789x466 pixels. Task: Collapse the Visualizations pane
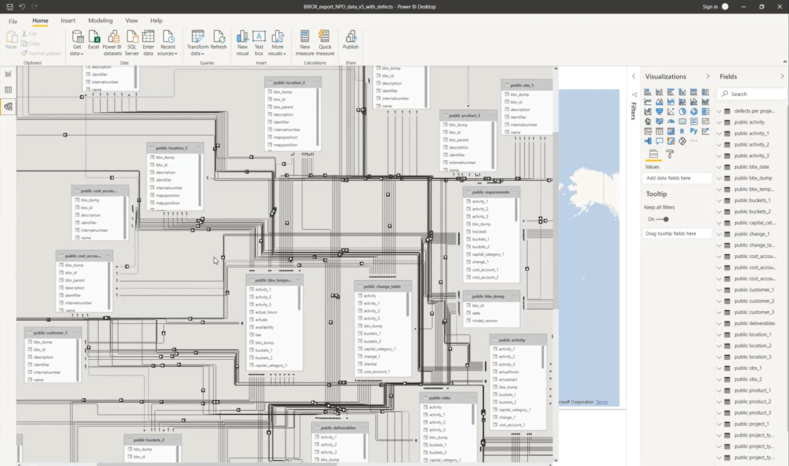click(707, 76)
